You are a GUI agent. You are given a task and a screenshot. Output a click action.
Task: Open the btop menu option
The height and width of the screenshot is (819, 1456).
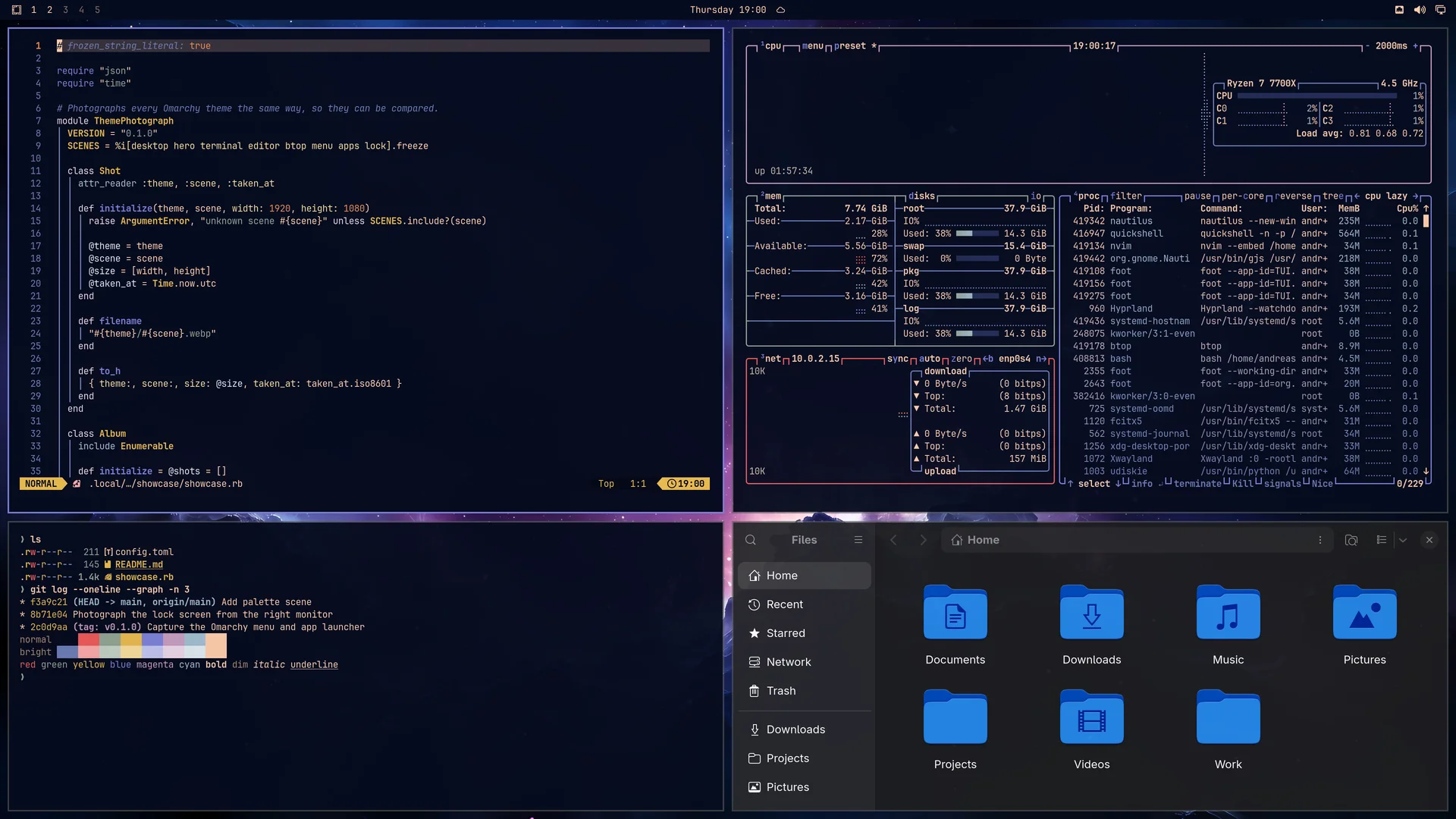(x=812, y=46)
